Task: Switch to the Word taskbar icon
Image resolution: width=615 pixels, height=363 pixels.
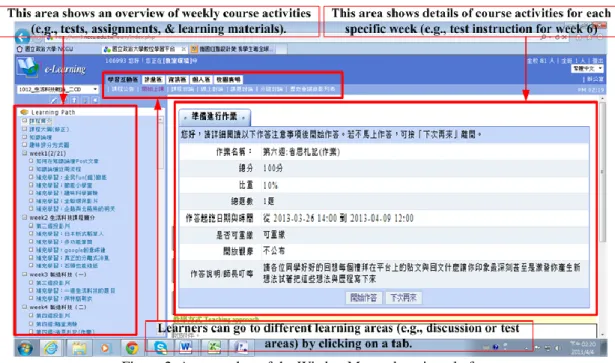Action: (186, 347)
